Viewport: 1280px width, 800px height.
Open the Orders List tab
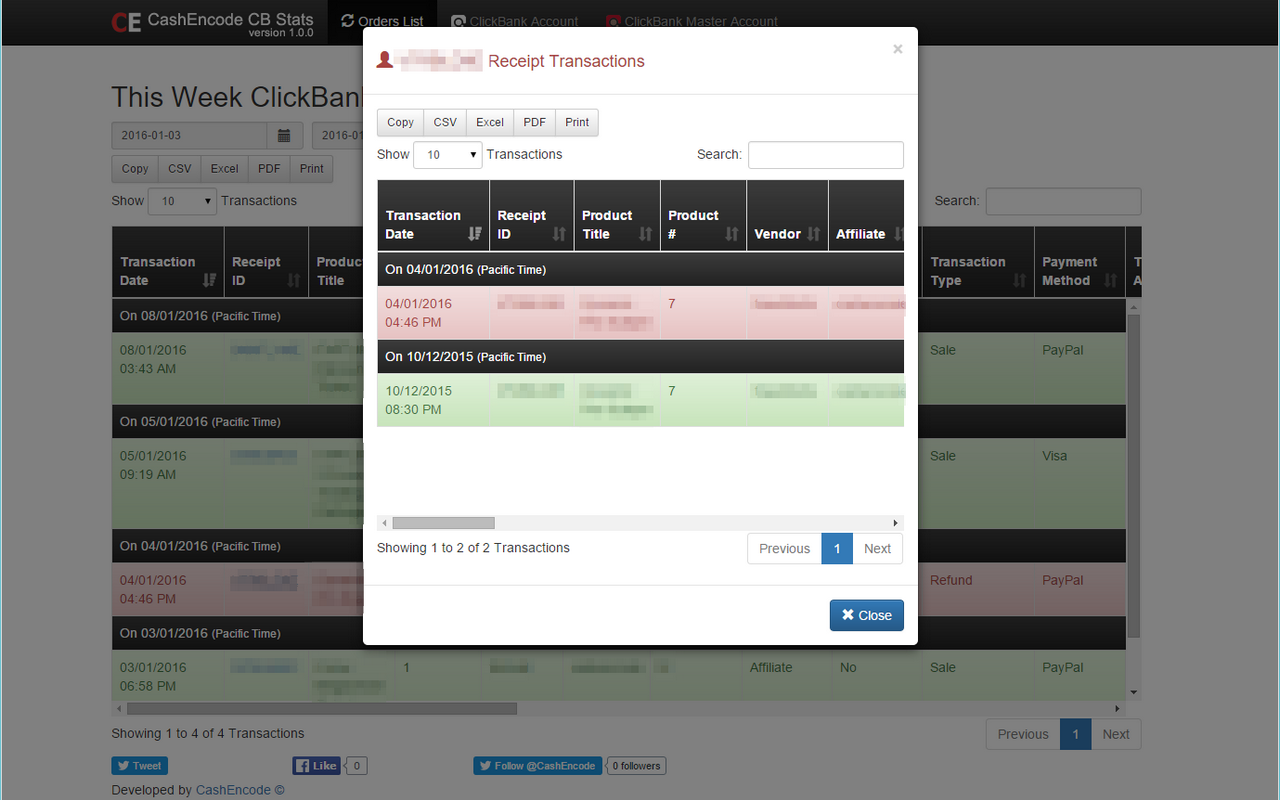(382, 22)
